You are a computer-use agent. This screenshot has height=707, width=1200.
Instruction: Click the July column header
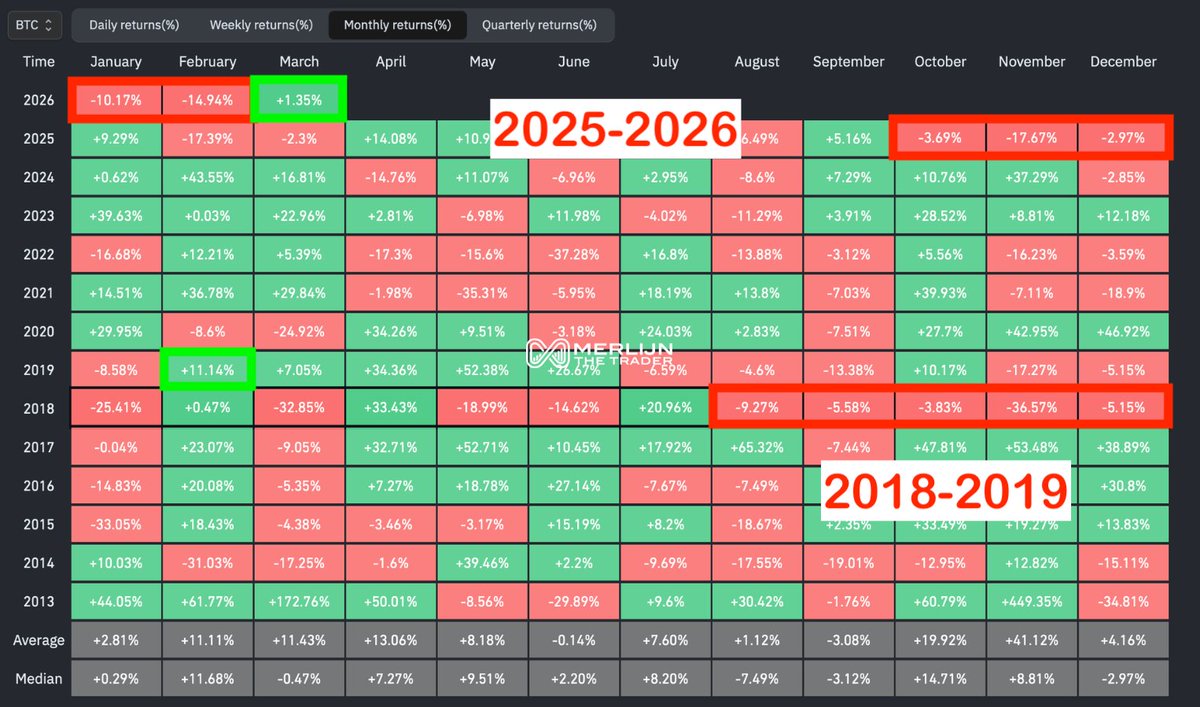click(665, 61)
